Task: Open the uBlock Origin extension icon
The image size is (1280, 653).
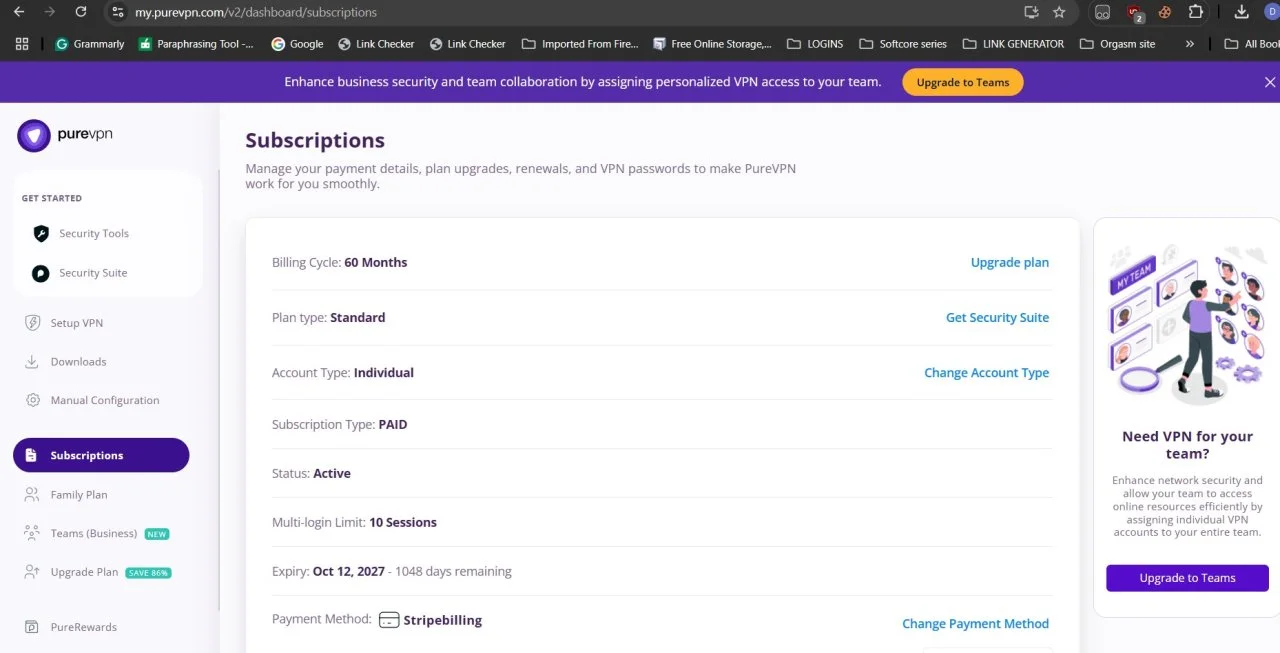Action: (1135, 13)
